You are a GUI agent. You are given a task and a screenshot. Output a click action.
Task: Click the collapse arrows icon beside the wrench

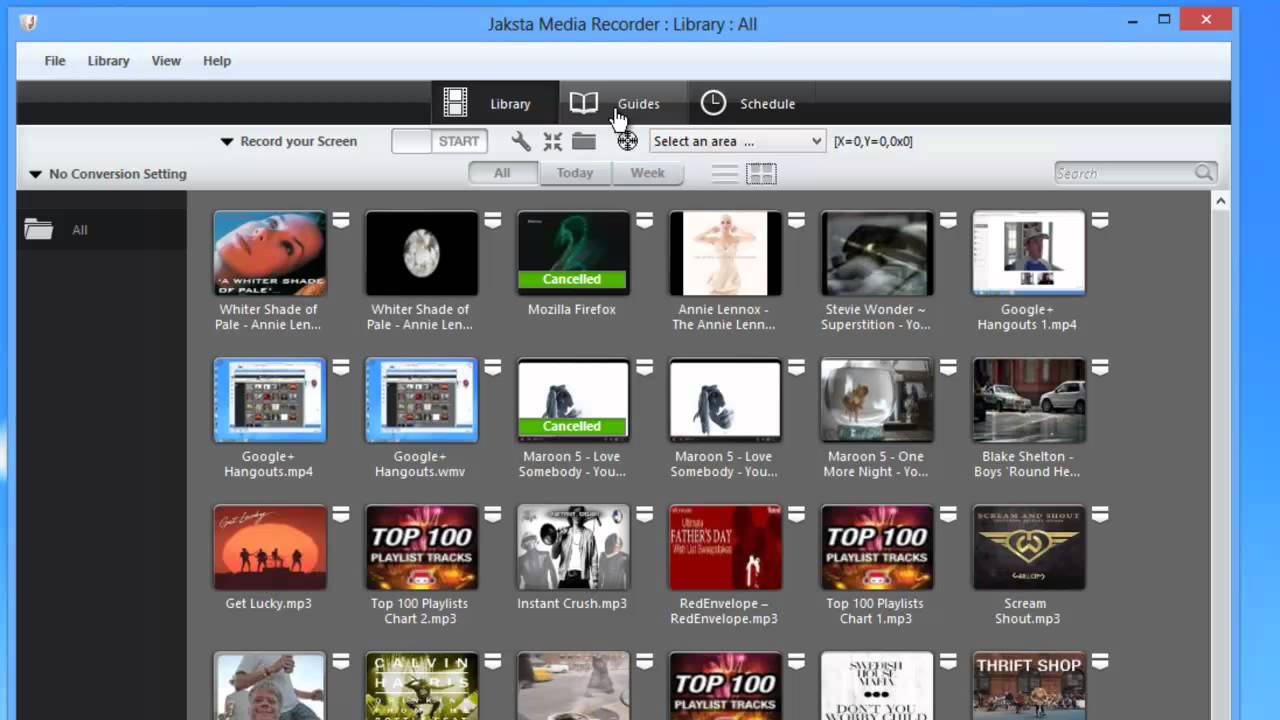[x=552, y=141]
